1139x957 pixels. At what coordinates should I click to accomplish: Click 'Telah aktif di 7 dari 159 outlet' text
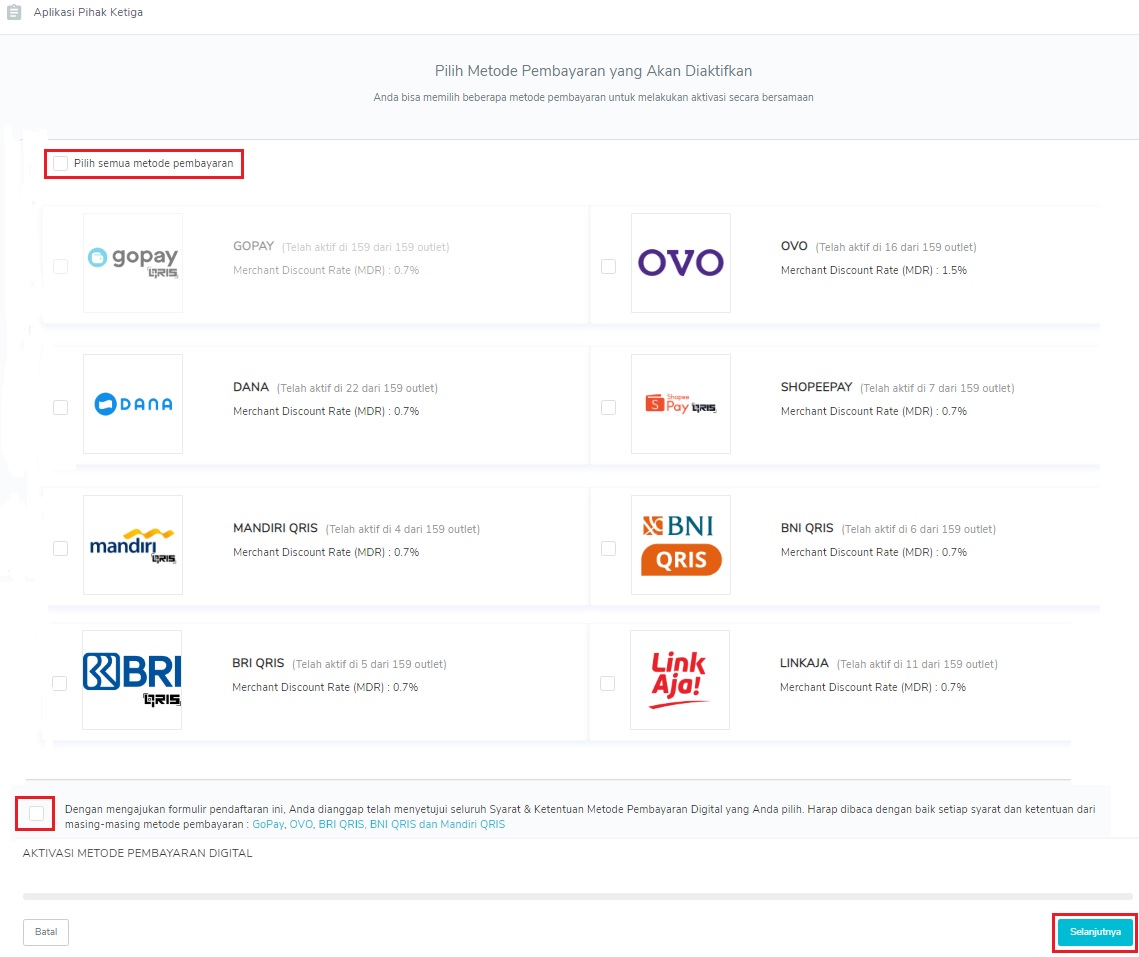point(937,388)
